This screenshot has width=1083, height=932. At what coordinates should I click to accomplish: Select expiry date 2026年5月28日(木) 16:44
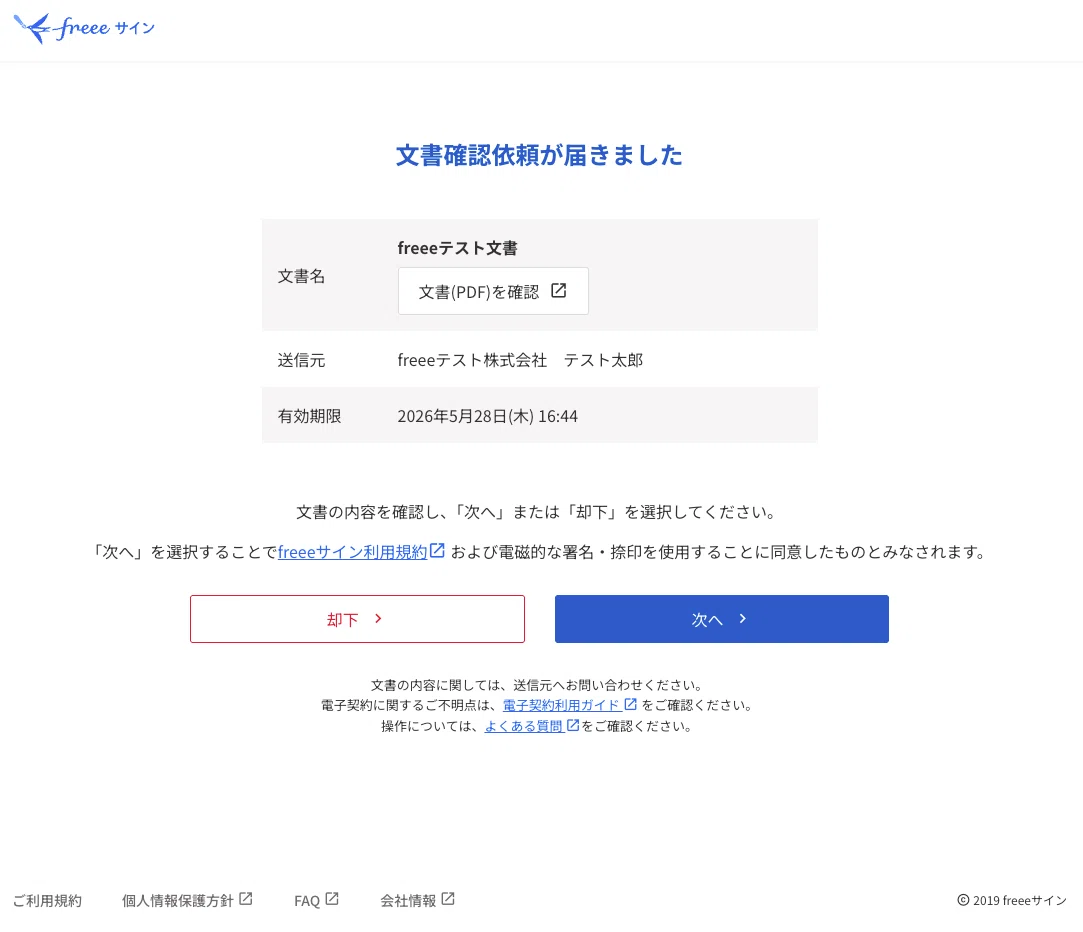488,416
